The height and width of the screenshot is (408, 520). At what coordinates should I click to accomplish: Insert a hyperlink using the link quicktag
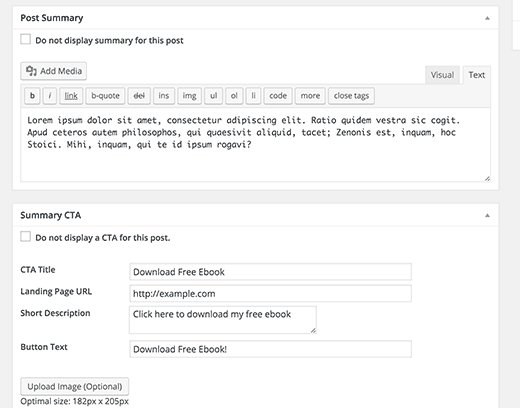71,96
